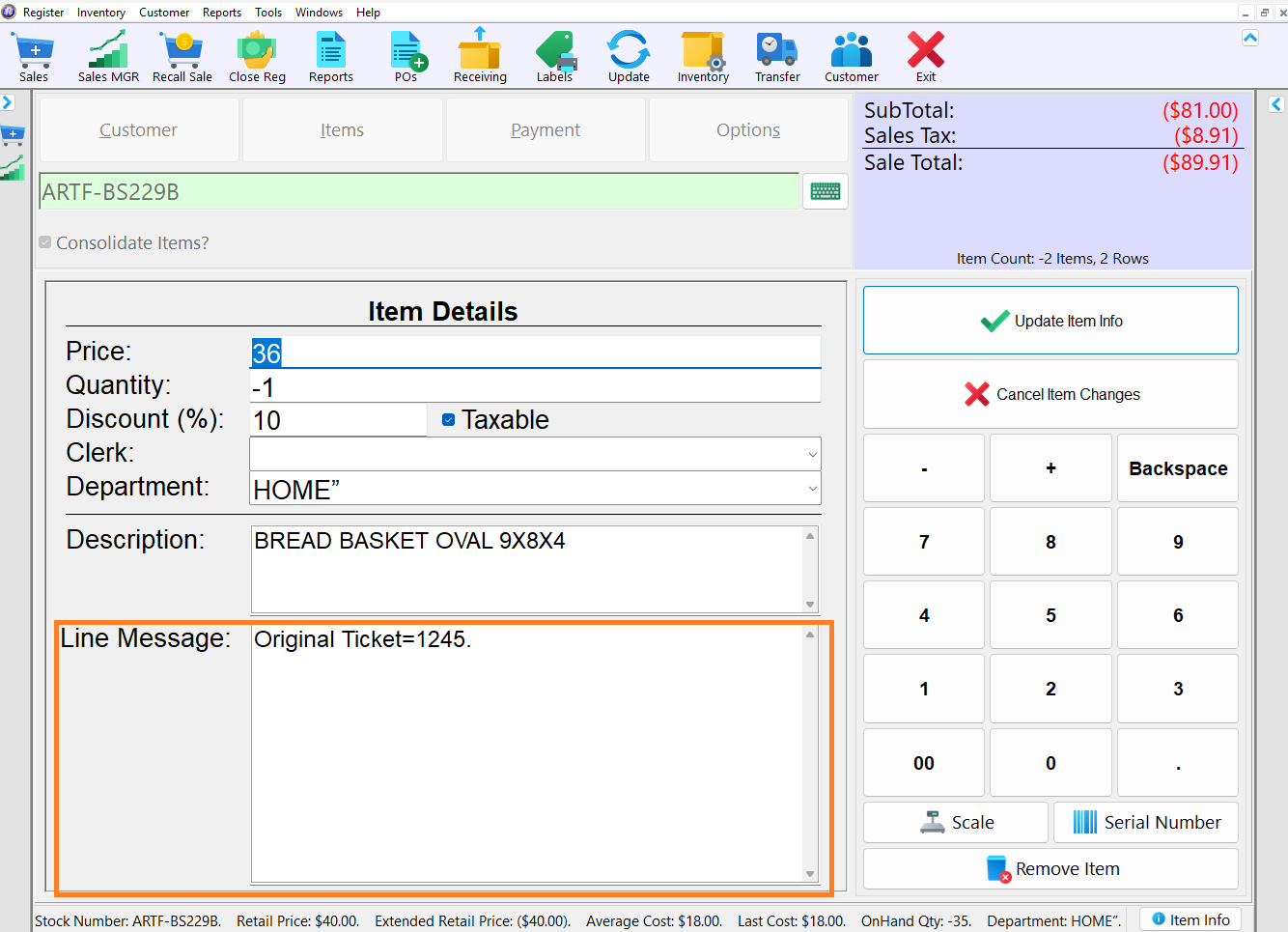Click the Receiving toolbar icon
This screenshot has height=932, width=1288.
coord(480,57)
